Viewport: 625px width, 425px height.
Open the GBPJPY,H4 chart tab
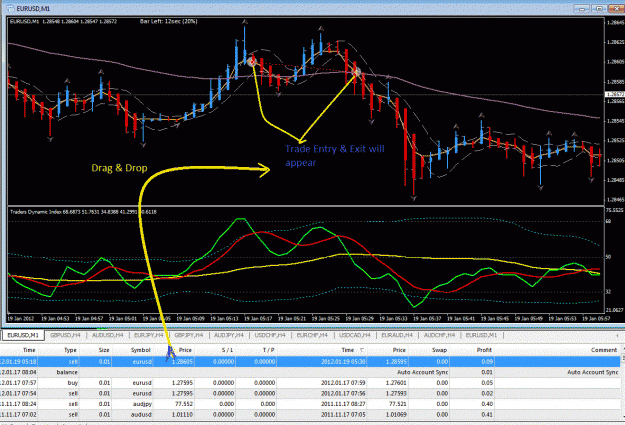(x=189, y=335)
